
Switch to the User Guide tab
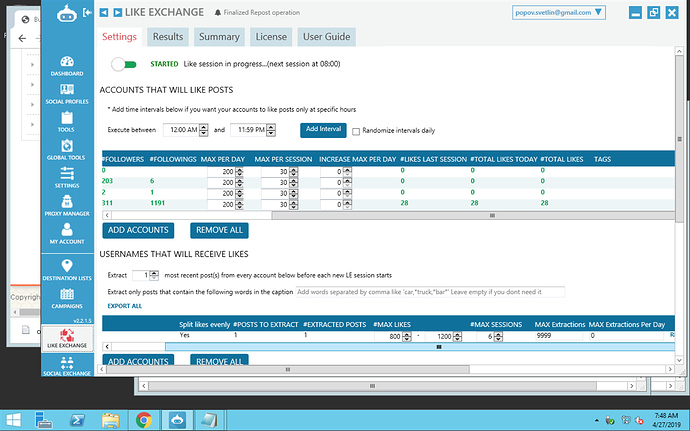click(327, 37)
